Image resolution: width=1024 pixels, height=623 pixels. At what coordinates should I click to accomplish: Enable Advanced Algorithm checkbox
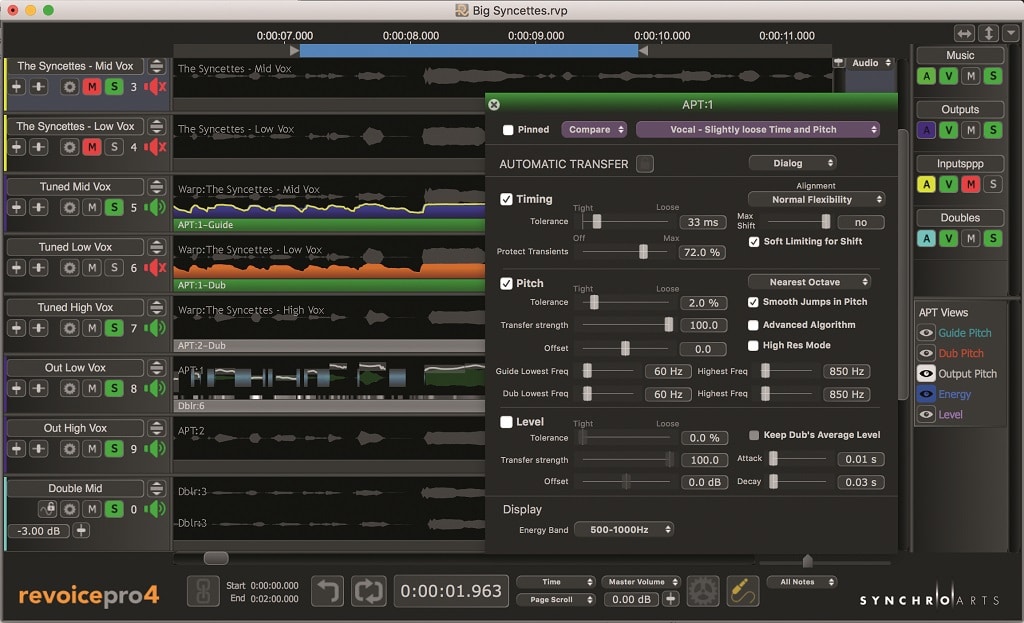pyautogui.click(x=753, y=325)
